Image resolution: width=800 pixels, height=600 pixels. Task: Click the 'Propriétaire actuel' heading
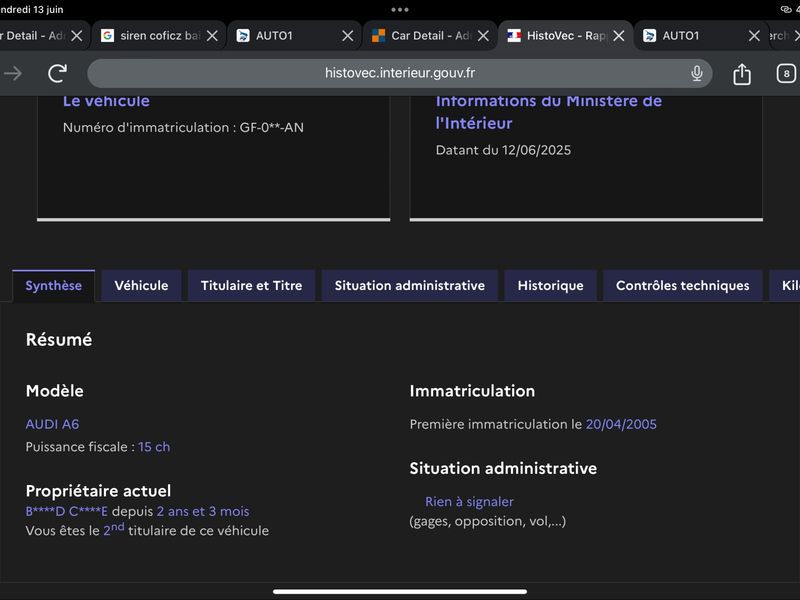98,491
